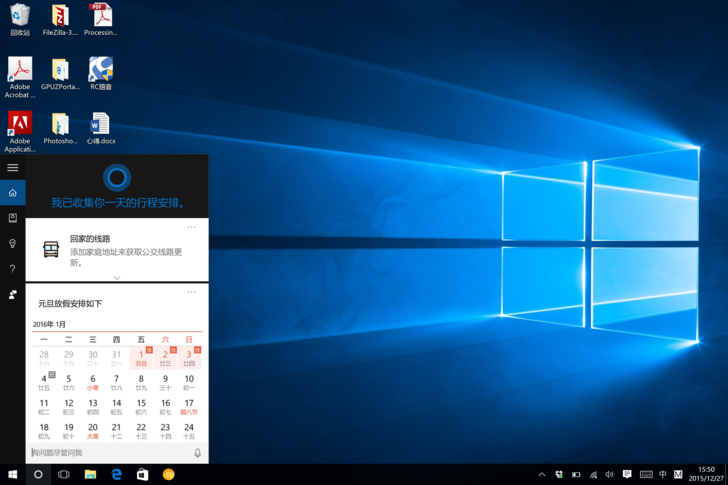Select January 1 New Year's Day in calendar
The width and height of the screenshot is (728, 485).
[141, 357]
